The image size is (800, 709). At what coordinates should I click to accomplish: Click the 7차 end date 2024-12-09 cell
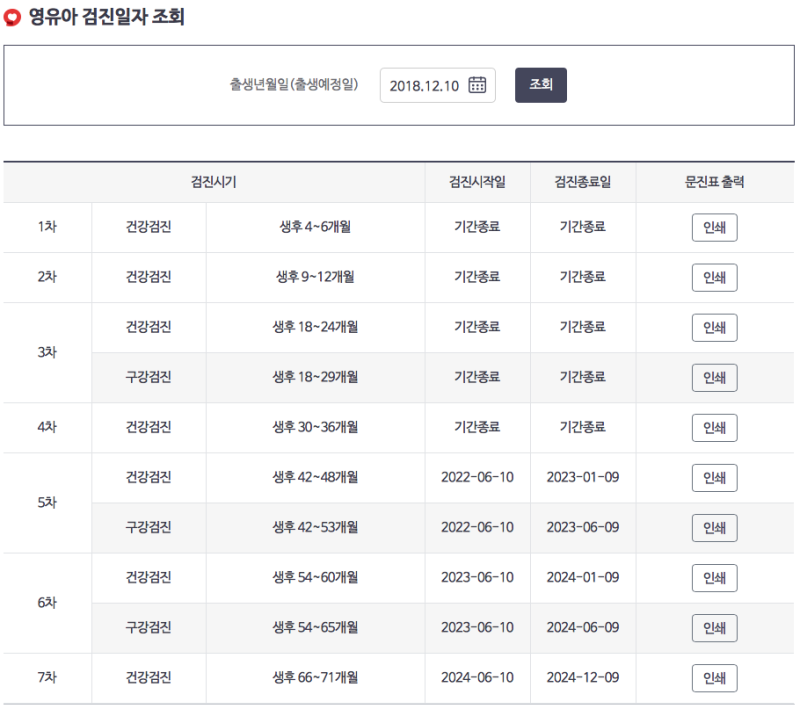(x=583, y=677)
